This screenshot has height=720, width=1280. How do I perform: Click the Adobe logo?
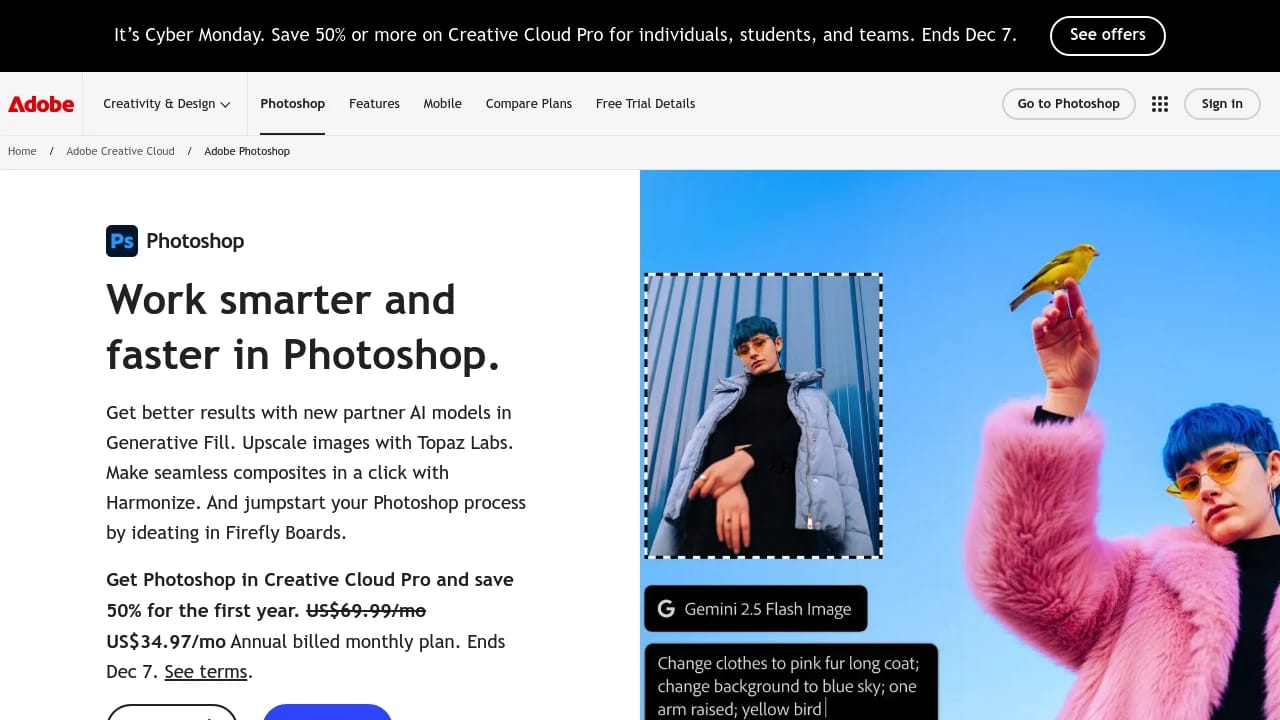point(40,103)
